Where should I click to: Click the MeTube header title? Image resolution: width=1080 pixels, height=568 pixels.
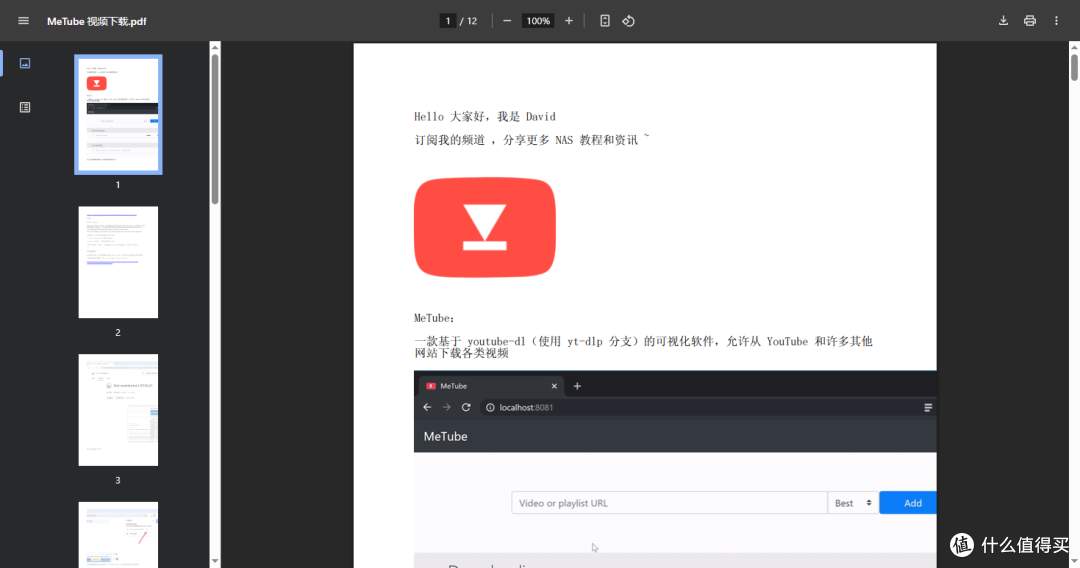click(x=446, y=436)
